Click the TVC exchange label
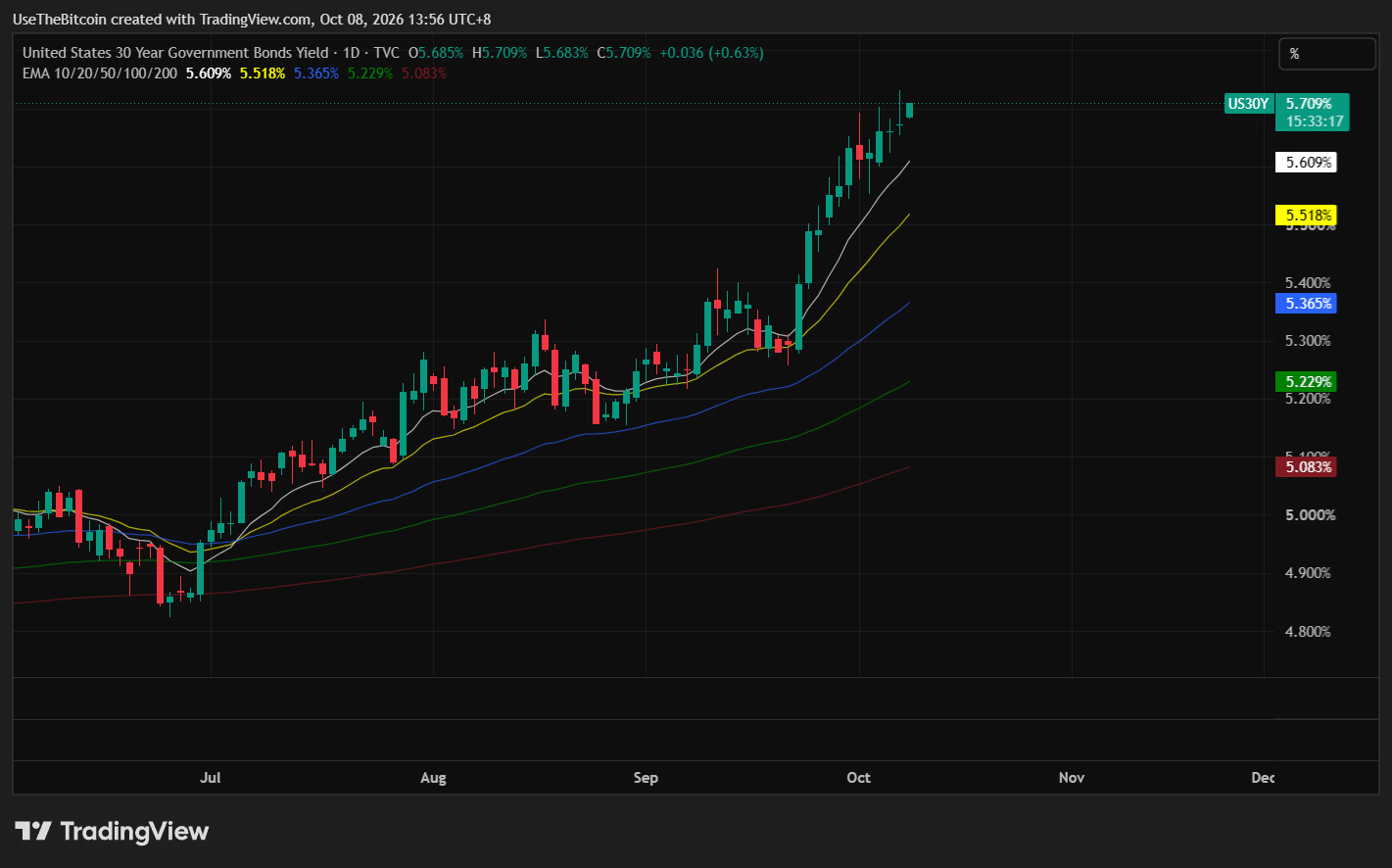The height and width of the screenshot is (868, 1392). tap(387, 53)
